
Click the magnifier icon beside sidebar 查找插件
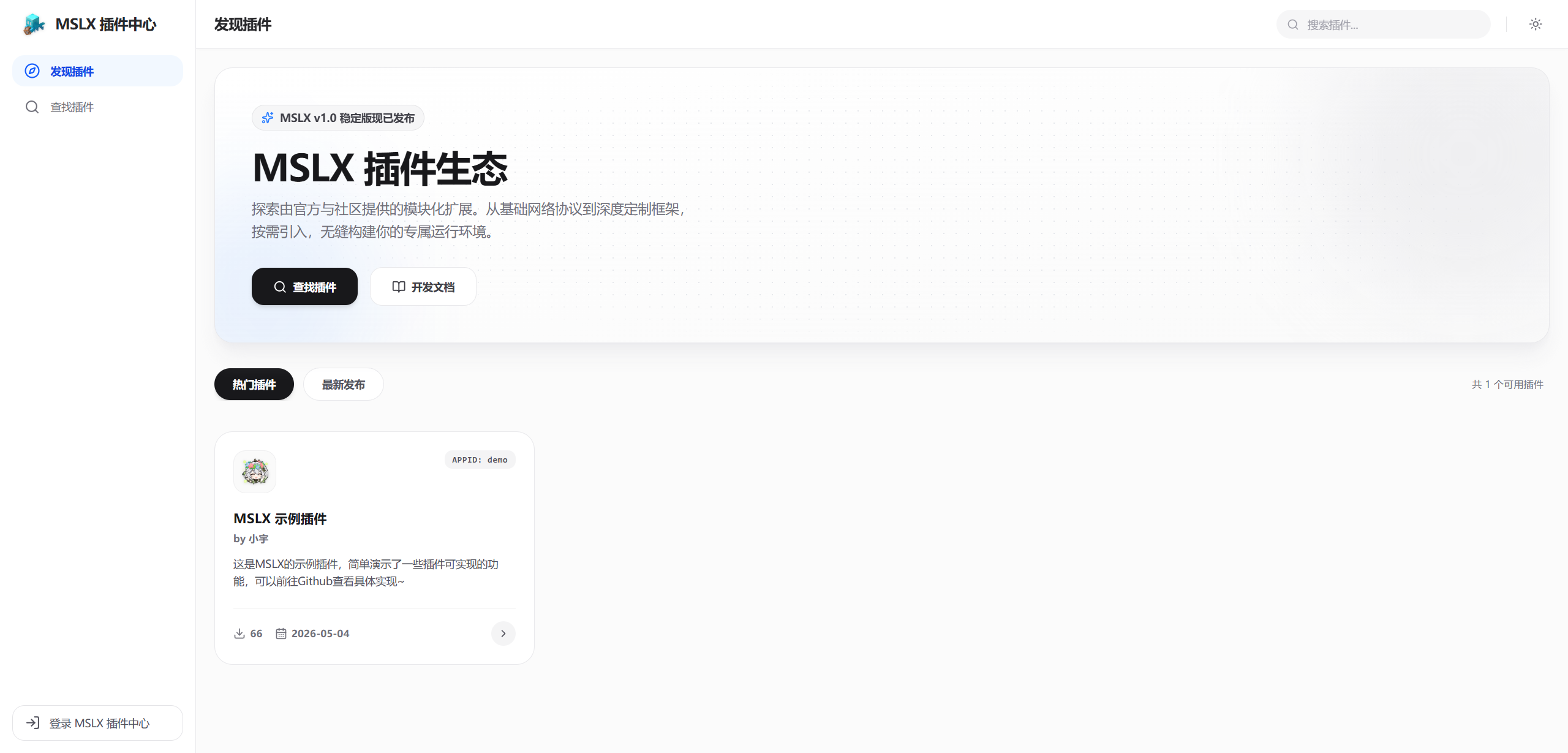pos(32,107)
